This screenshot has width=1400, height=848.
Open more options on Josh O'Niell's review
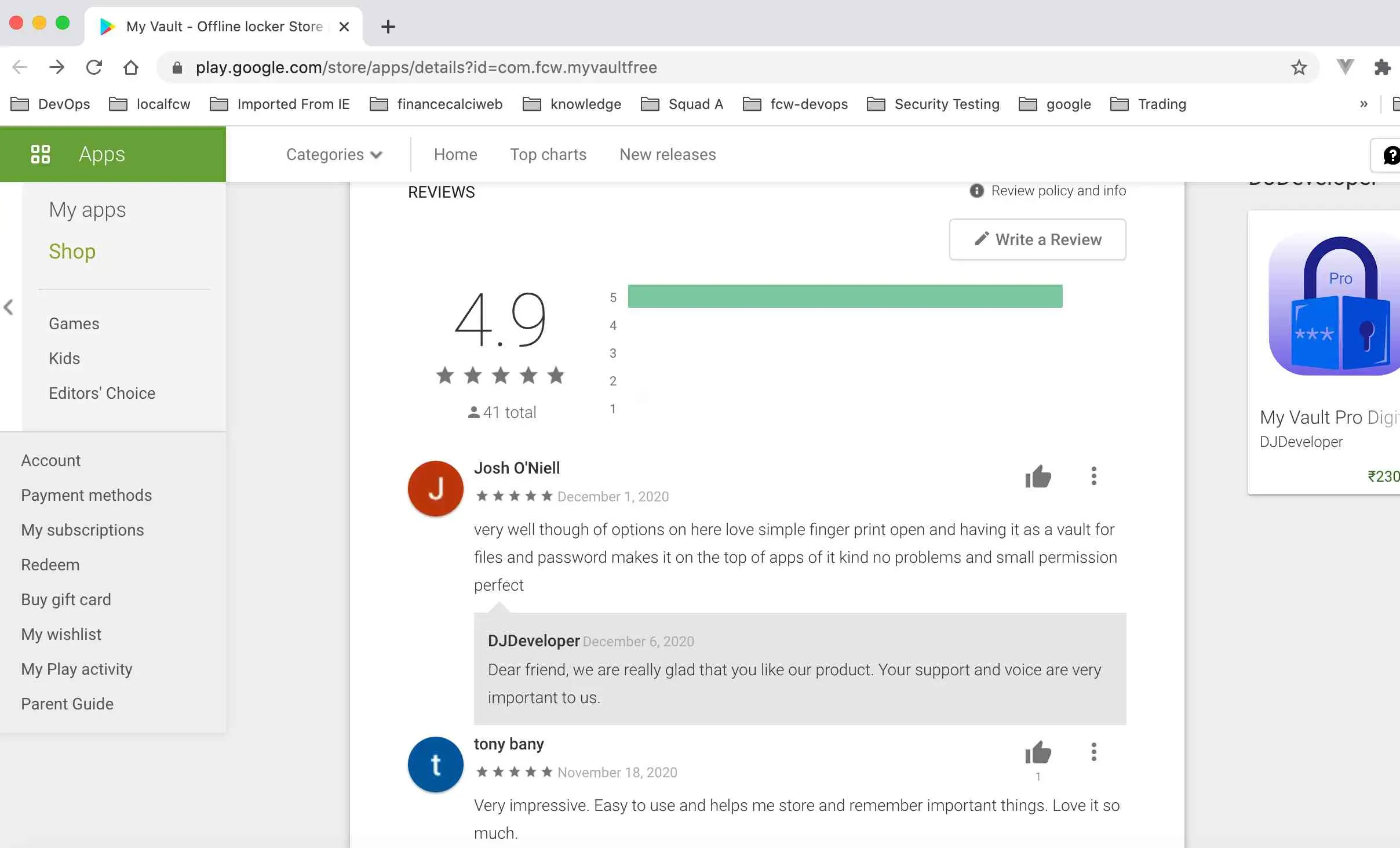pos(1093,476)
